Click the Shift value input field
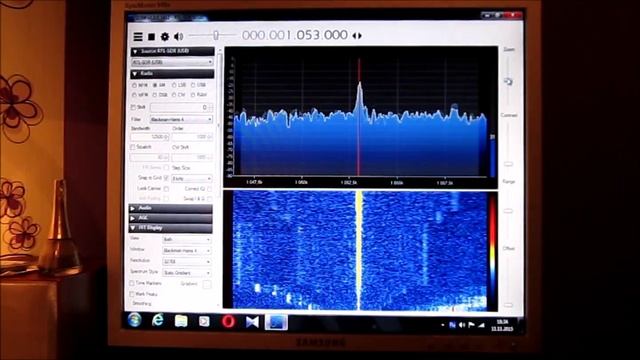Viewport: 640px width, 360px height. (x=181, y=107)
